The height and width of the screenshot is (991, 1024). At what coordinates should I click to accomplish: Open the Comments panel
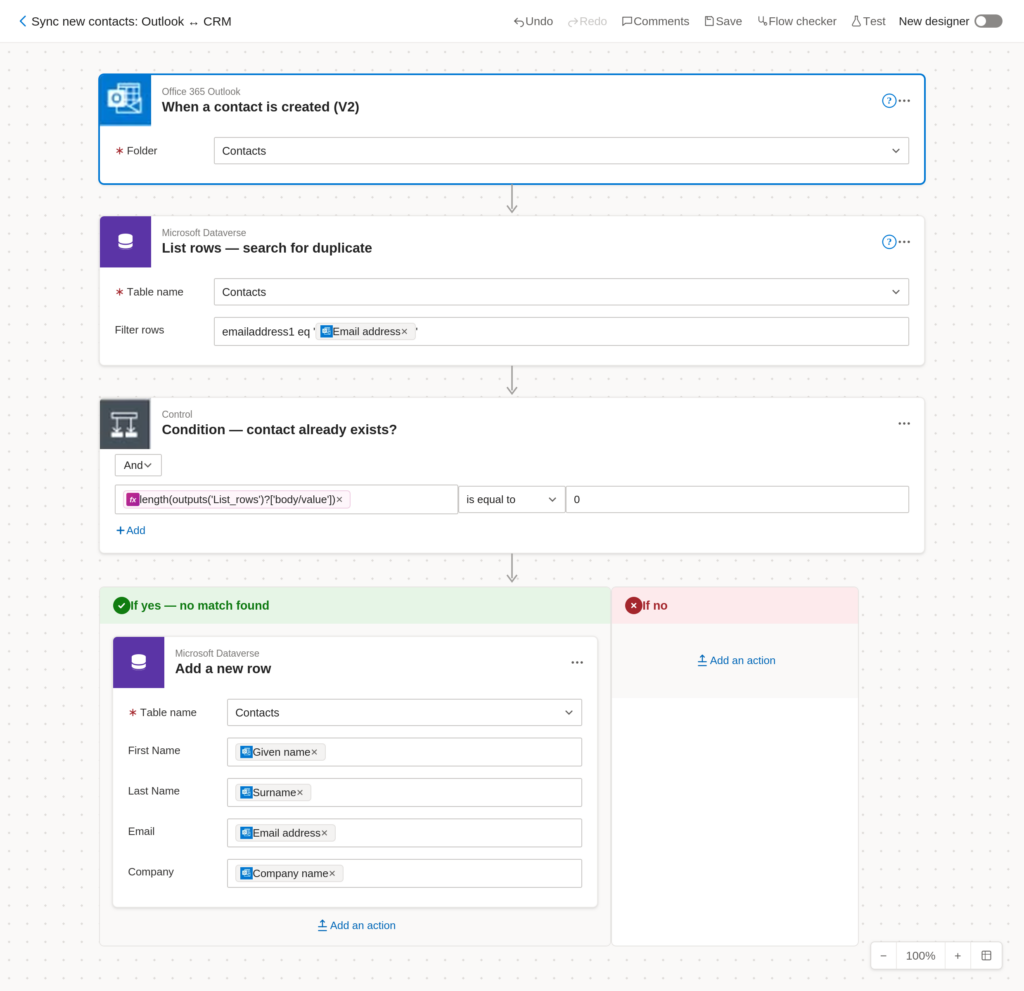[655, 22]
